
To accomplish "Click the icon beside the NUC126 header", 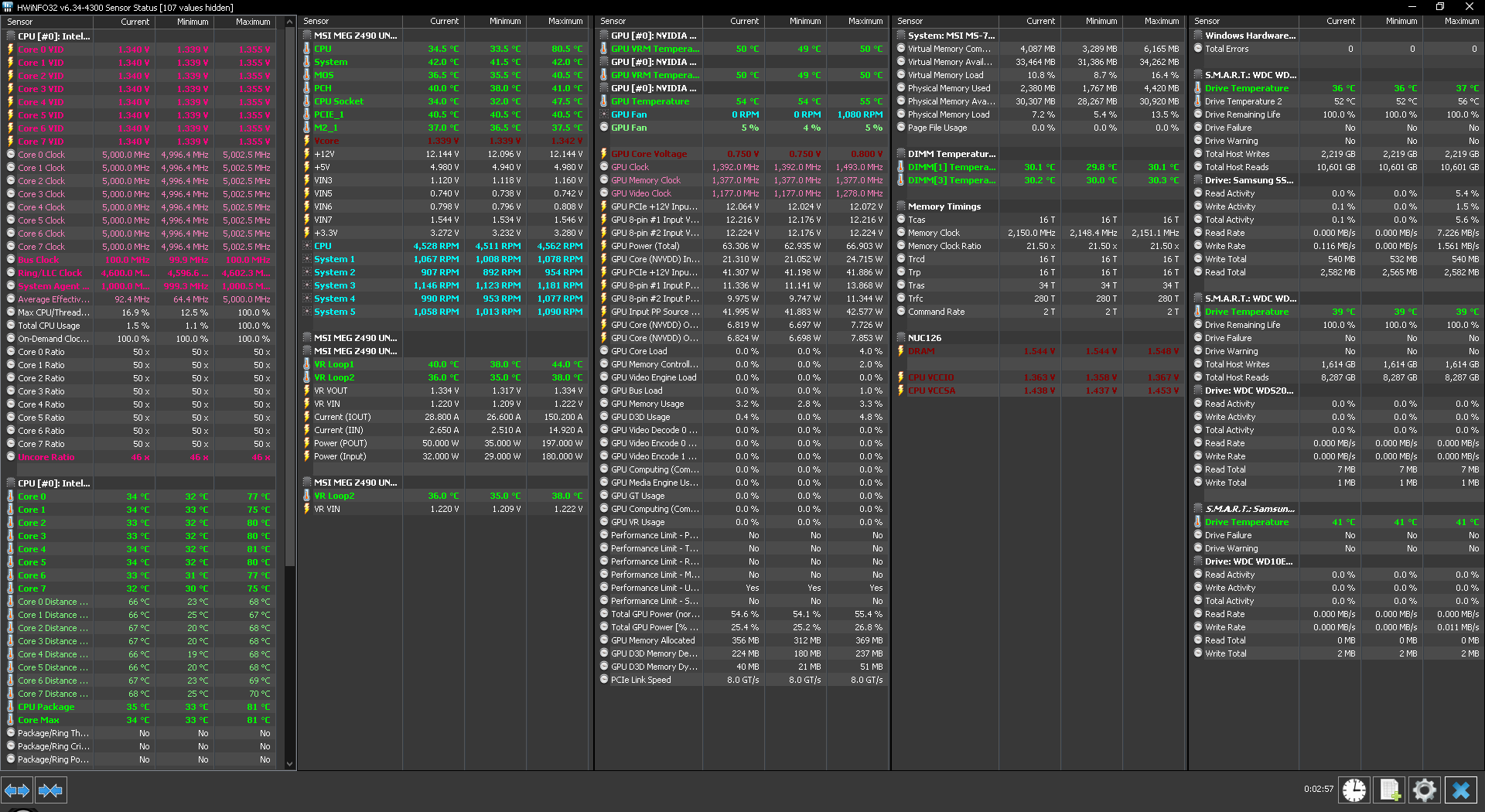I will coord(901,338).
